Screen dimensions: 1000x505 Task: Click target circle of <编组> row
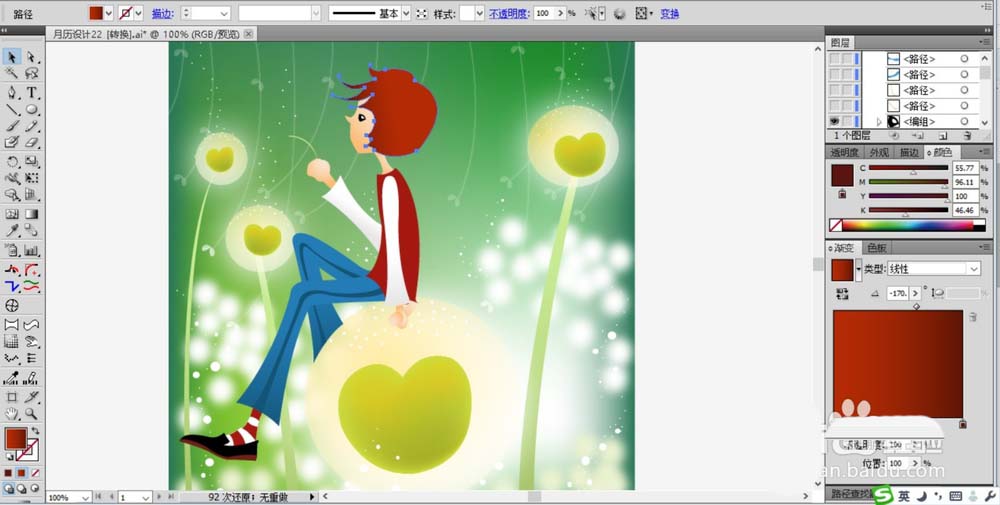point(964,121)
